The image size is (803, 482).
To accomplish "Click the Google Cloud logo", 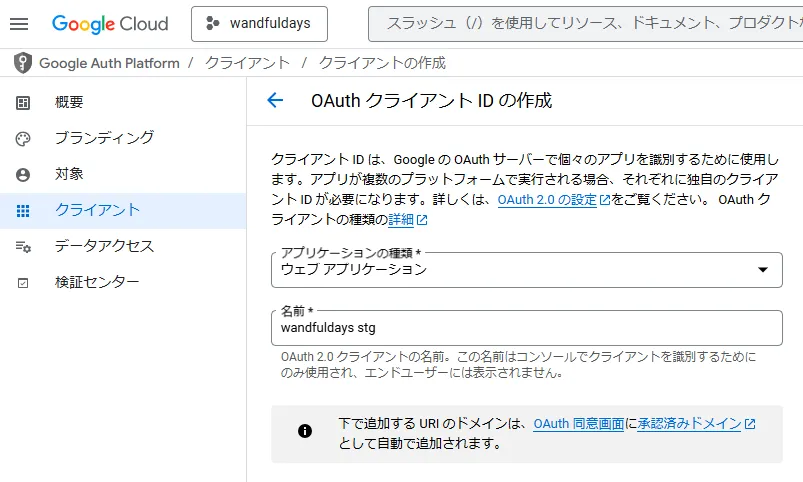I will click(110, 24).
